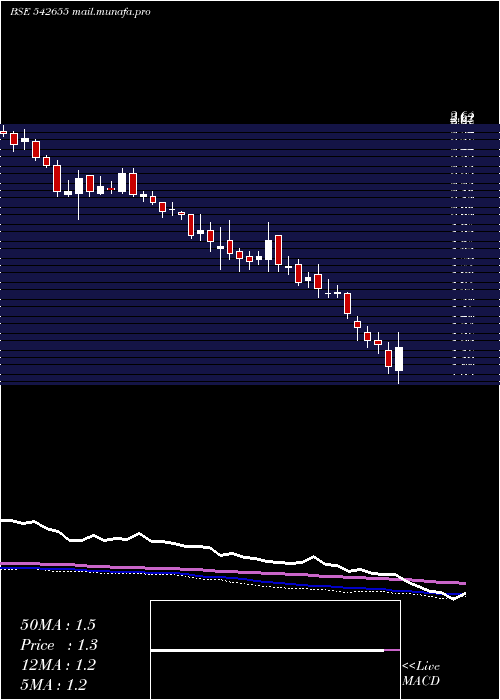Viewport: 500px width, 700px height.
Task: Click the 'BSE 542655 mail.munafa.pro' title text
Action: pyautogui.click(x=80, y=12)
